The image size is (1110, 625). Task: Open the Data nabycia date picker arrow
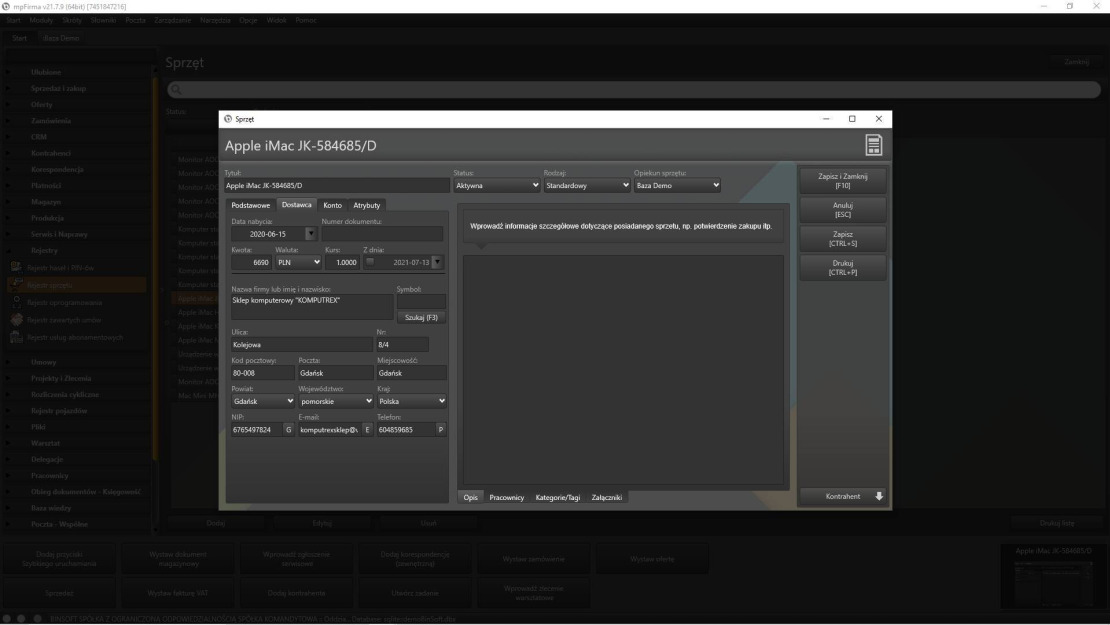pyautogui.click(x=310, y=234)
